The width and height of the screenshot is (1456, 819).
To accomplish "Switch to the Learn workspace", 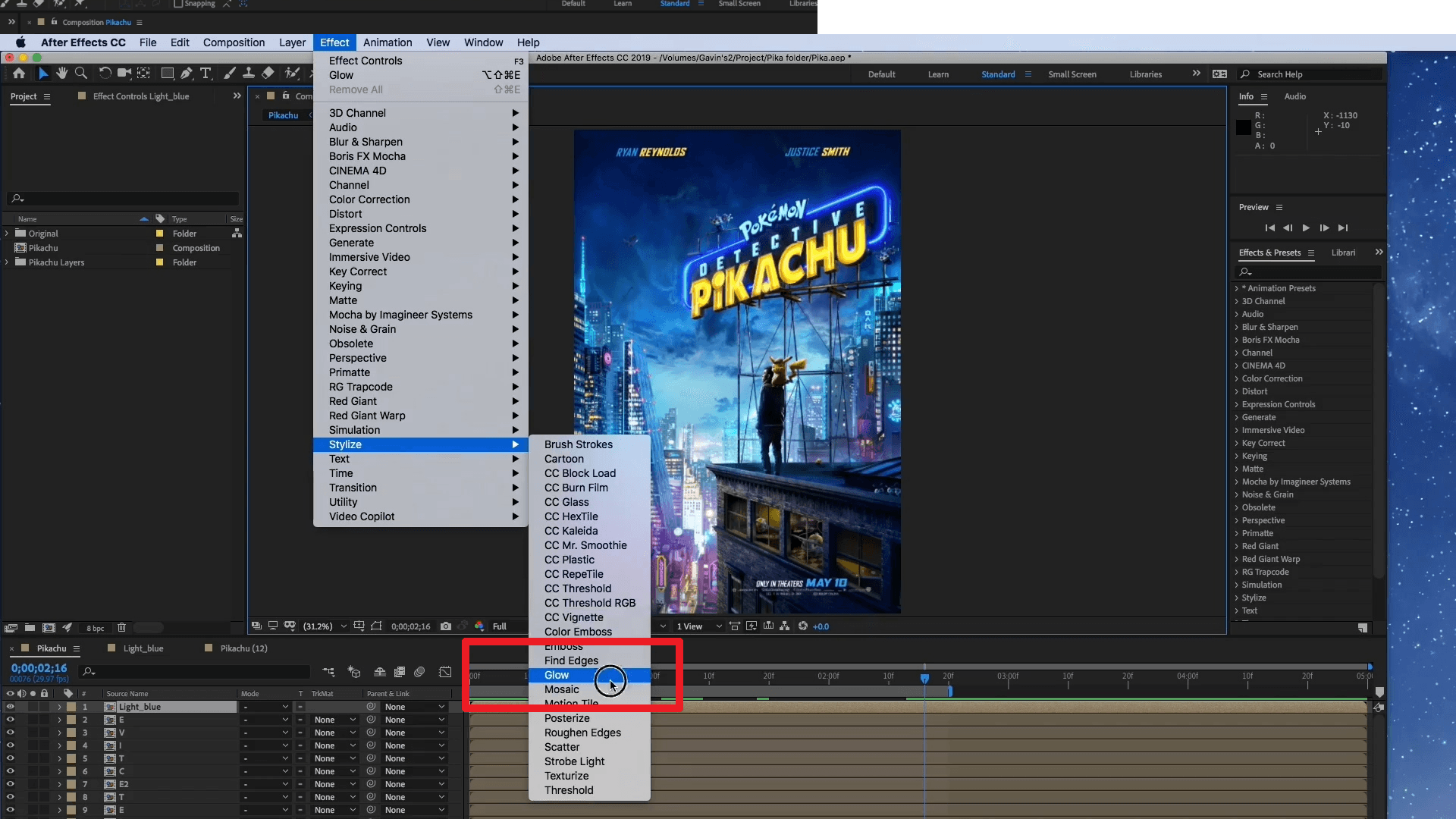I will 938,74.
